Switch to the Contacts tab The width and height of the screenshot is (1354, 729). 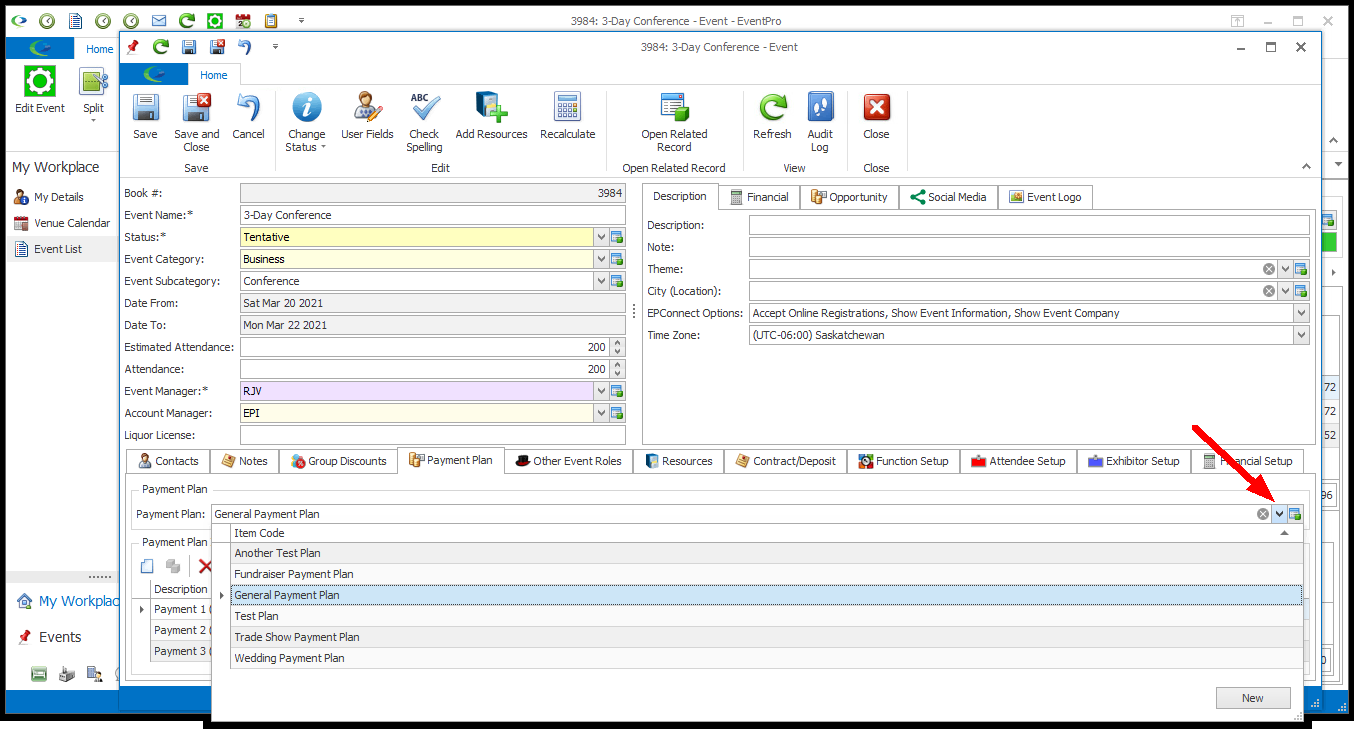pos(168,461)
